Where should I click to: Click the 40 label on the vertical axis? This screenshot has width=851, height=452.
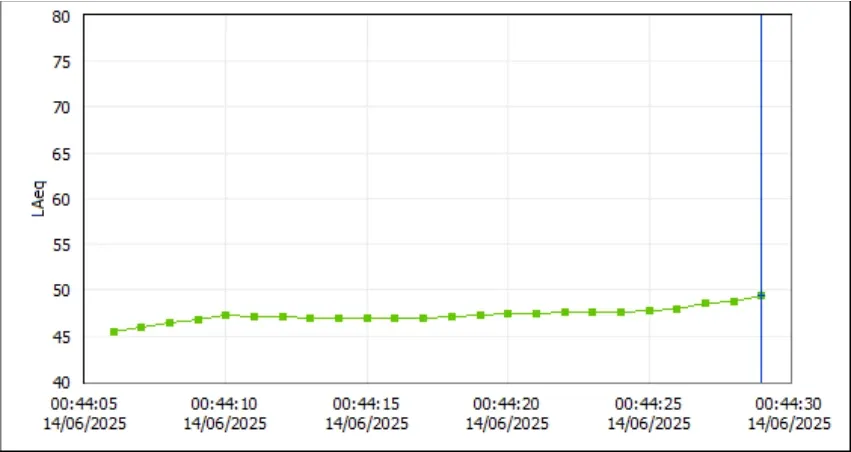61,383
